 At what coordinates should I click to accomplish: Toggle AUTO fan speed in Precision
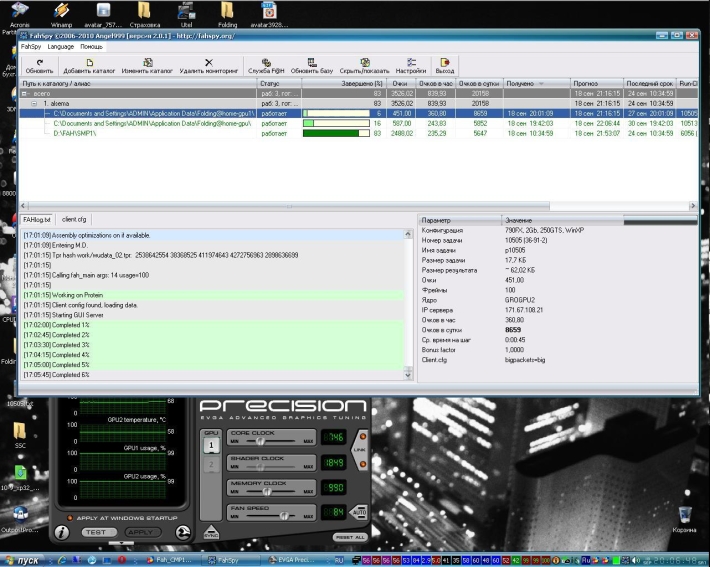[359, 512]
